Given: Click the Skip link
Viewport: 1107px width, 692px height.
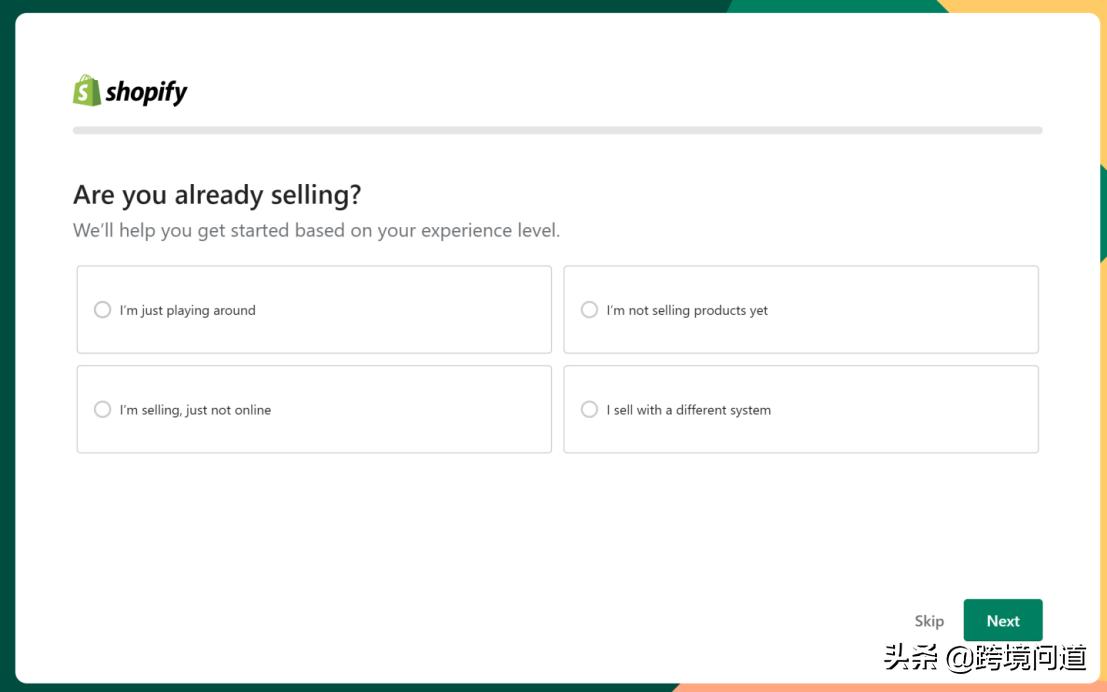Looking at the screenshot, I should (928, 620).
